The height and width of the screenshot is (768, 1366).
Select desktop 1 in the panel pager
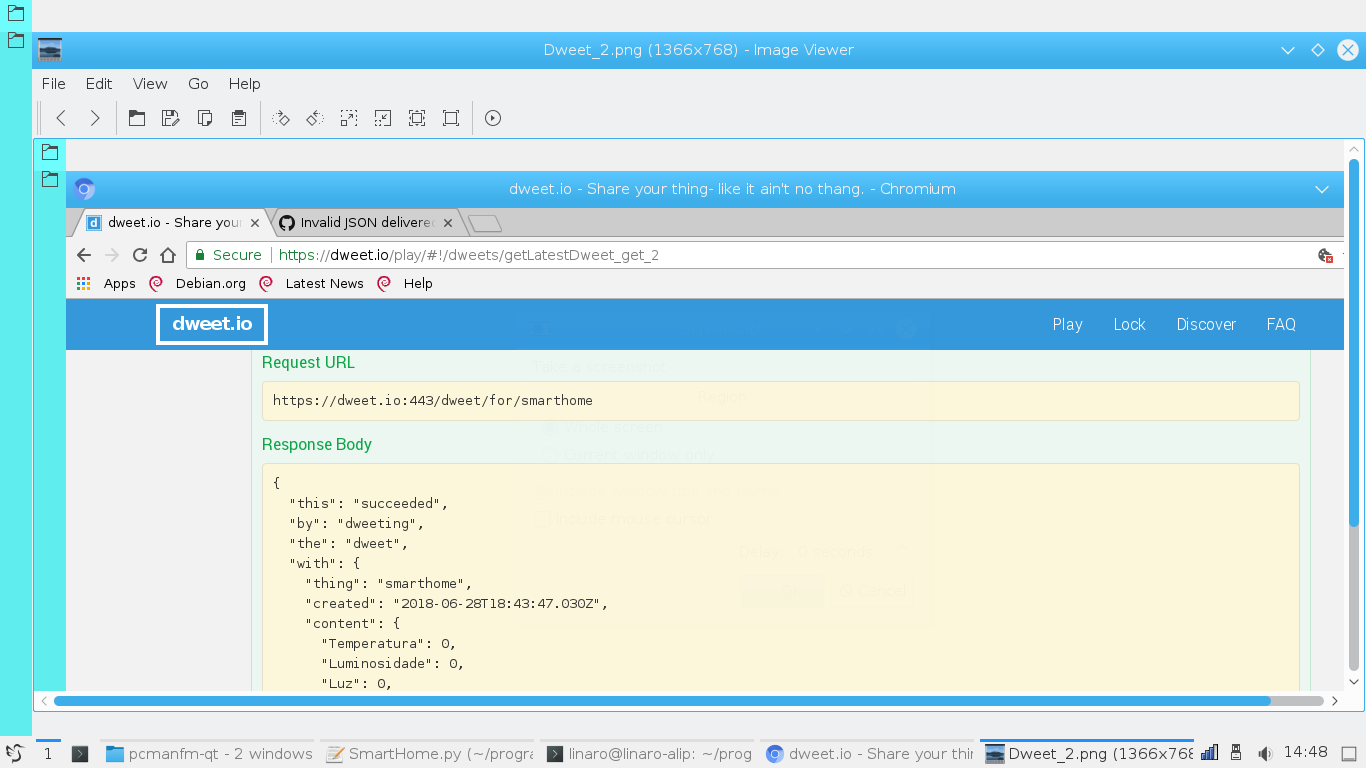coord(48,754)
